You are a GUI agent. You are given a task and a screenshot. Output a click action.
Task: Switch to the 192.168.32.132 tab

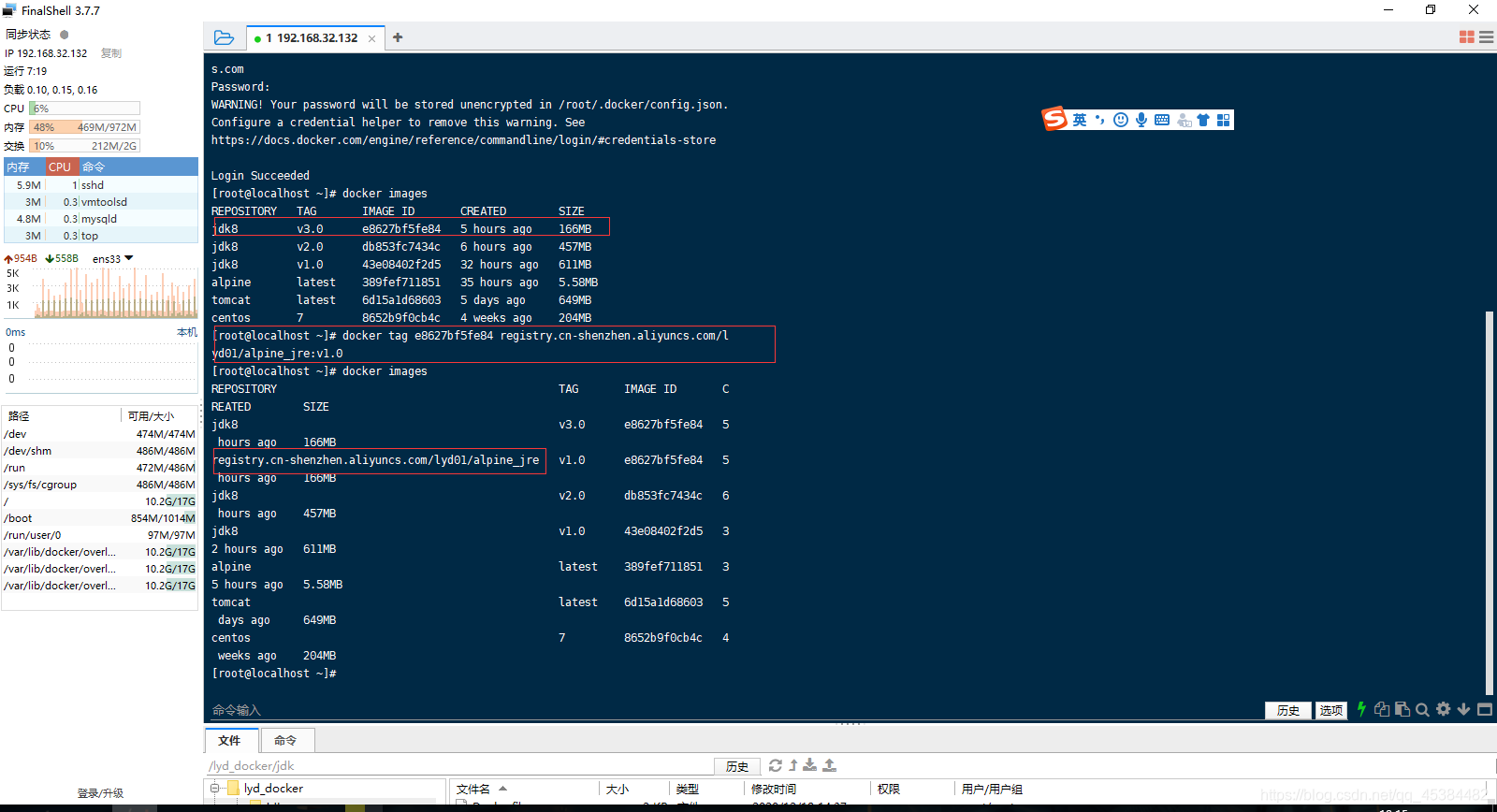tap(316, 38)
